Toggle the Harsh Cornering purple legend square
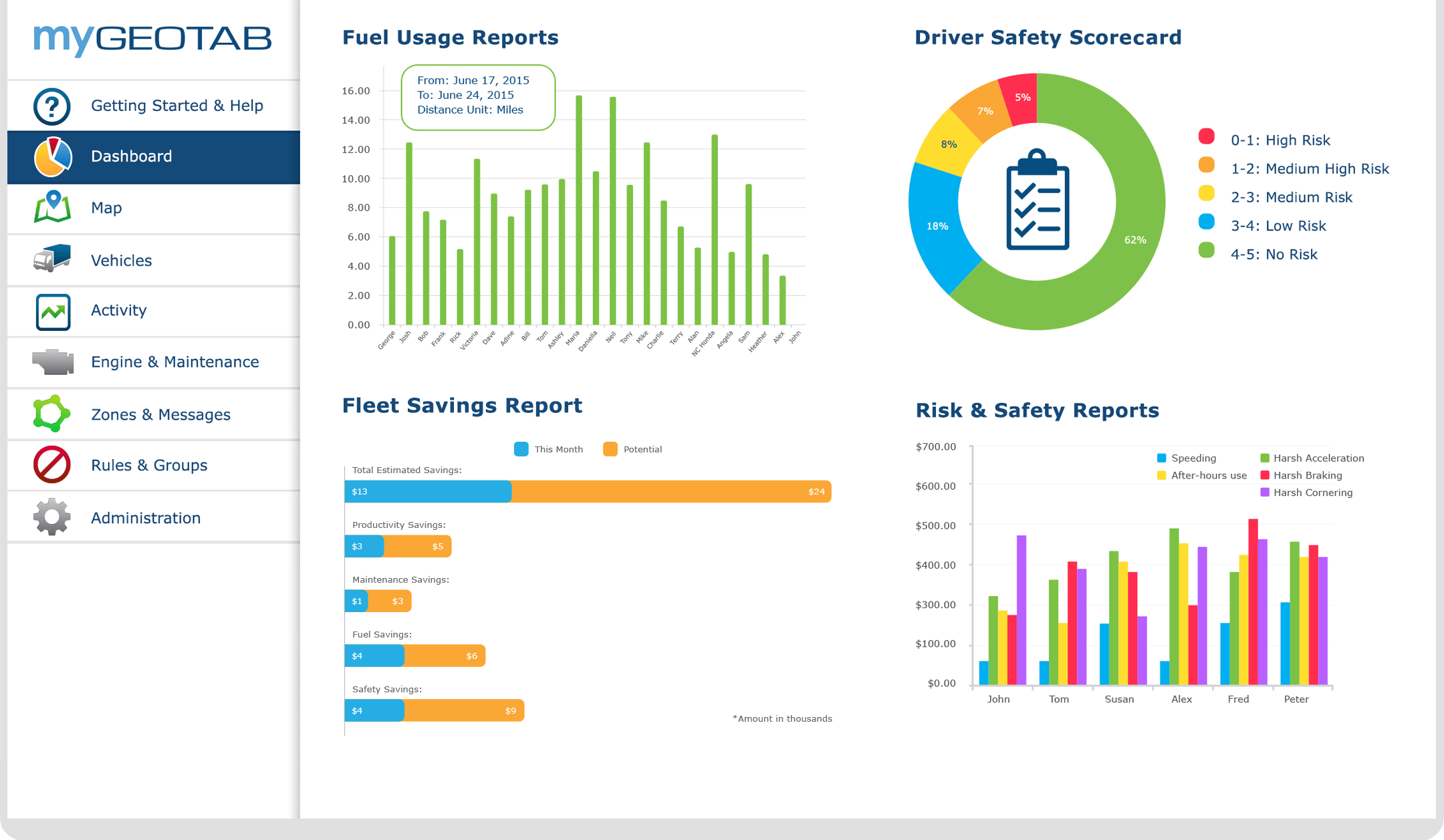Image resolution: width=1444 pixels, height=840 pixels. (1264, 493)
